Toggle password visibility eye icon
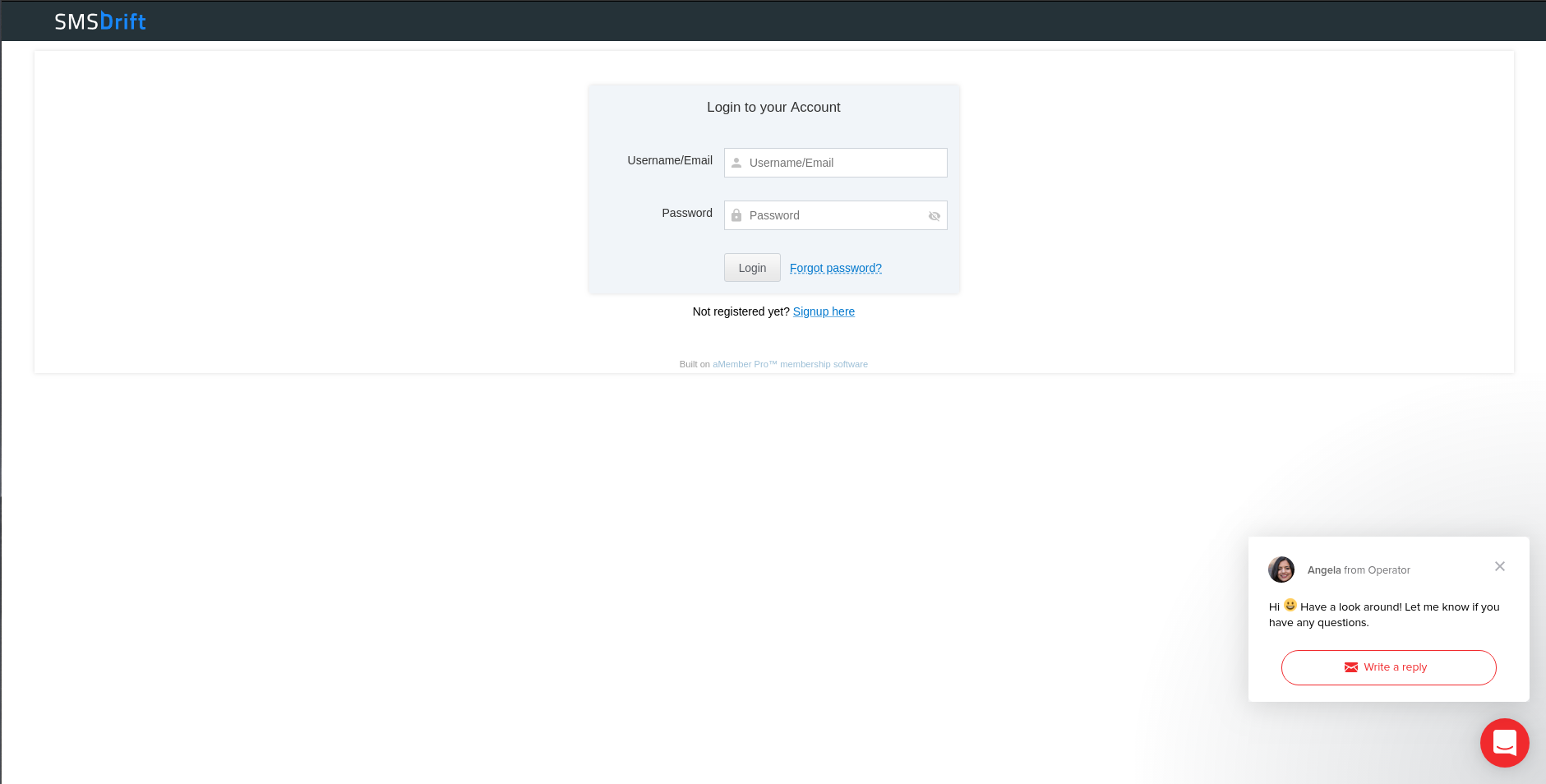Screen dimensions: 1546x784 (934, 216)
